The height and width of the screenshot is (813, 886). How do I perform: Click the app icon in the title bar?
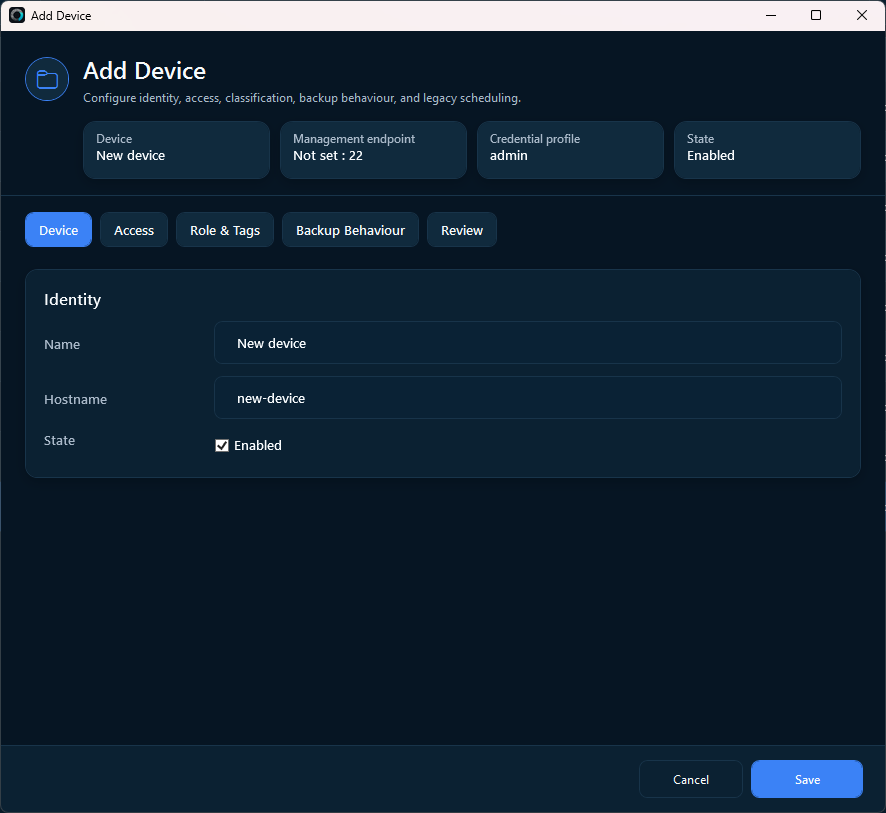pyautogui.click(x=17, y=15)
